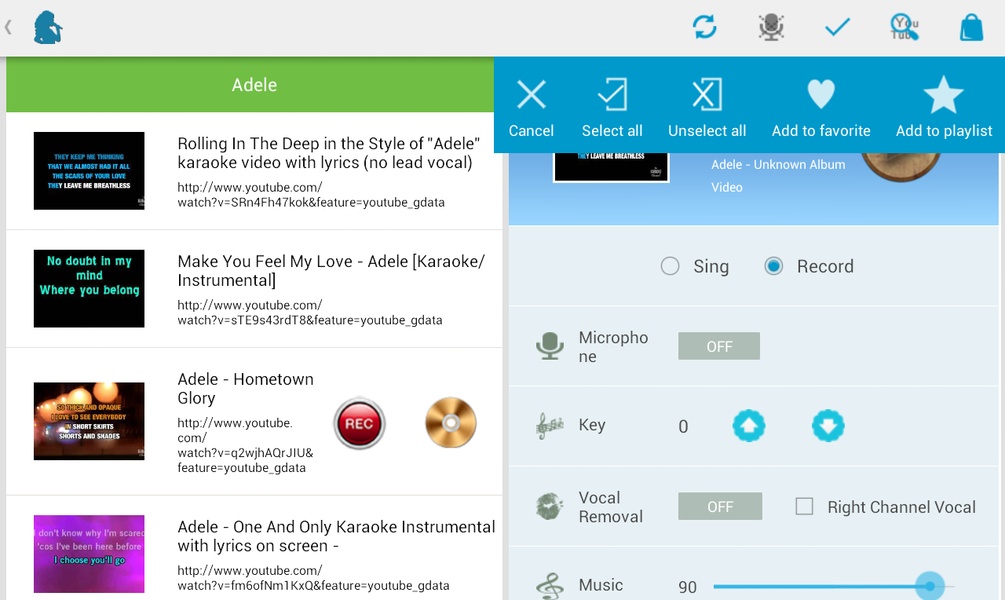
Task: Cancel the selection mode
Action: [531, 108]
